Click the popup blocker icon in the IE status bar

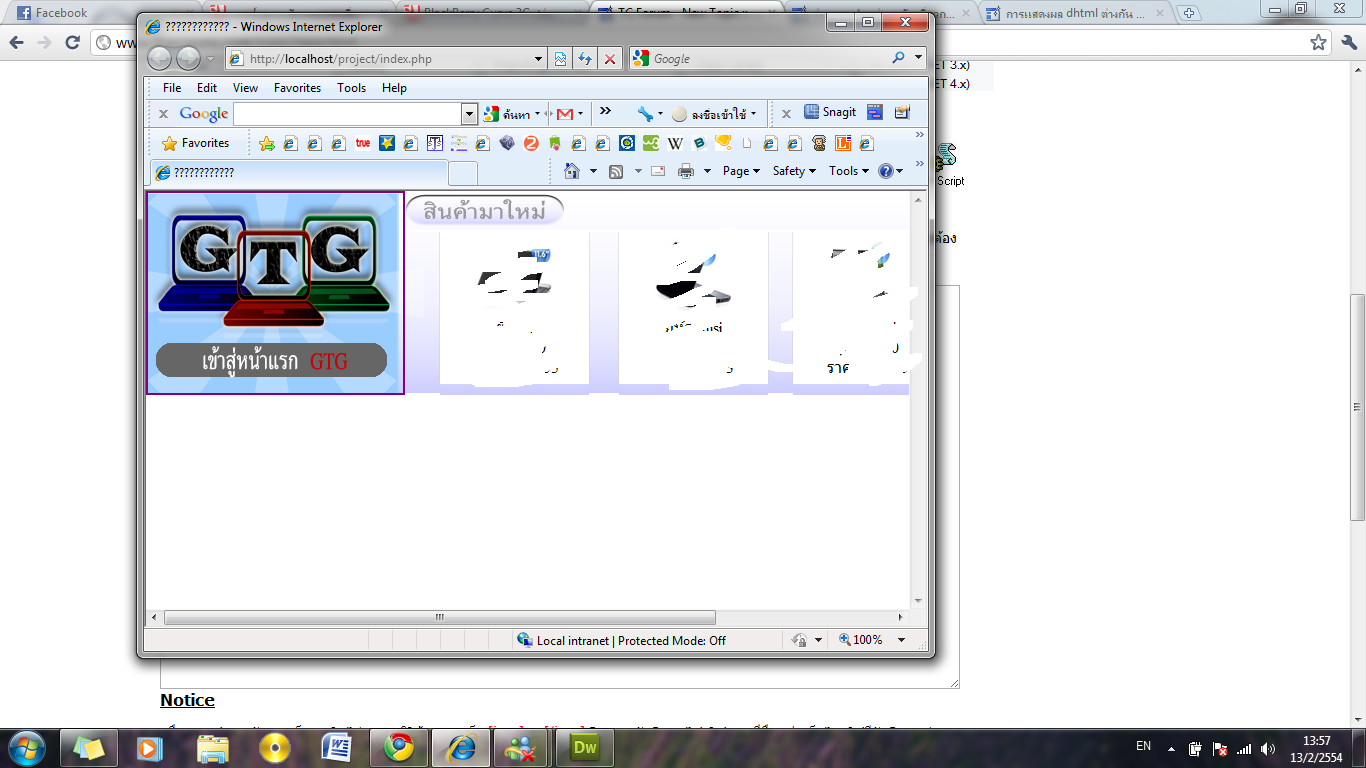pos(799,640)
